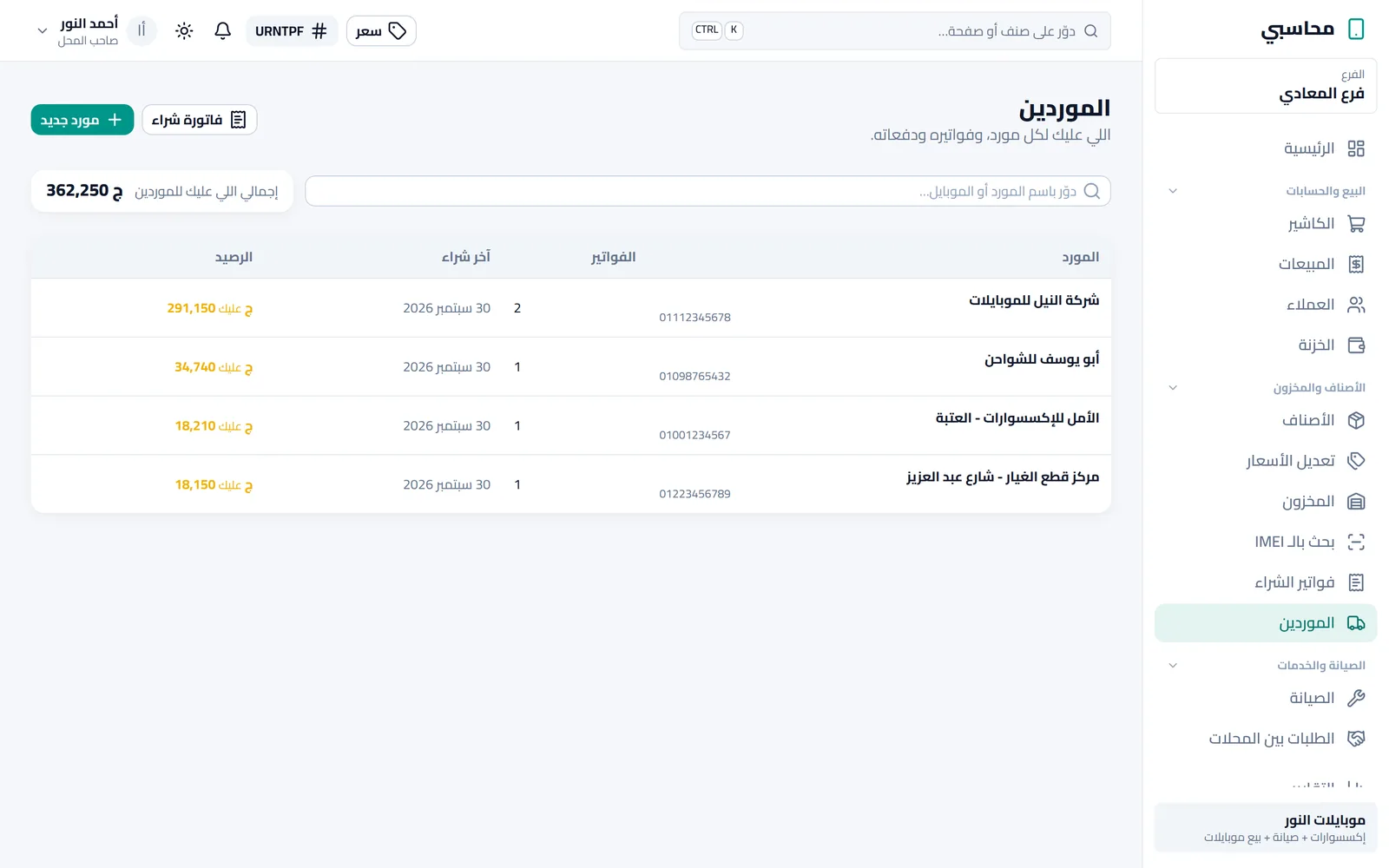Viewport: 1389px width, 868px height.
Task: Click the محاسبي app logo
Action: click(x=1313, y=29)
